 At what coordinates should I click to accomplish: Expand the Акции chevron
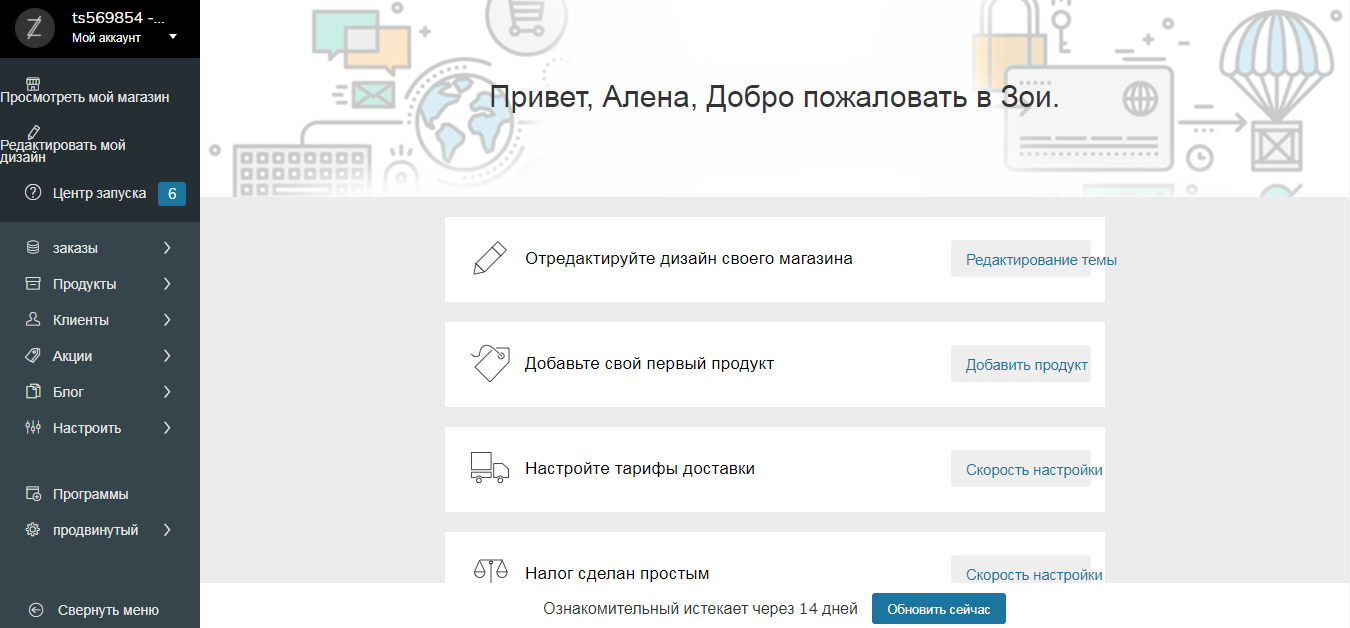(x=167, y=356)
